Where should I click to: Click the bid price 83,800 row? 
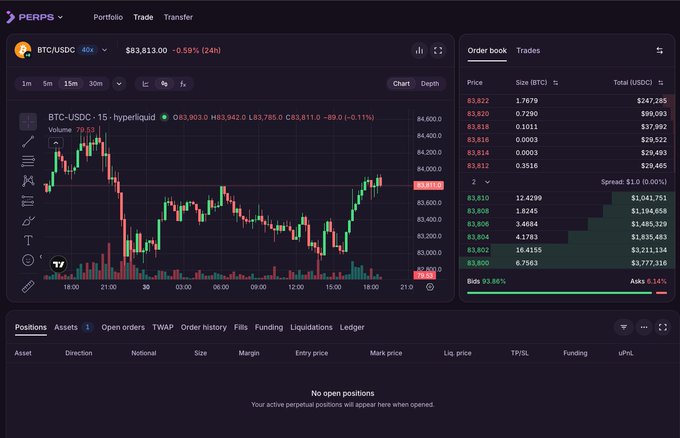click(567, 263)
